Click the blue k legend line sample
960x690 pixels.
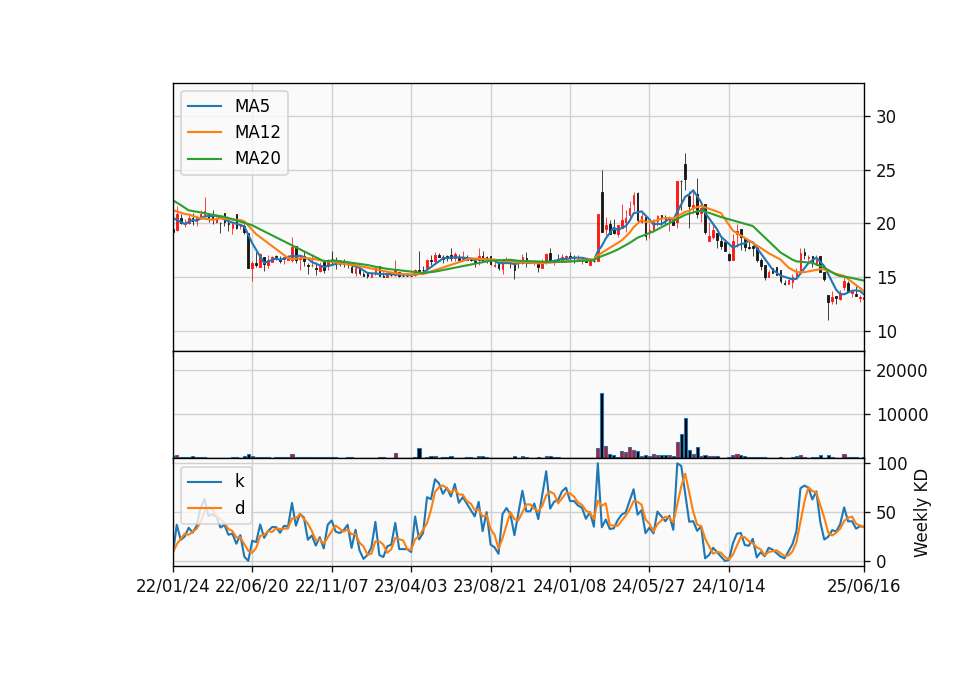click(x=204, y=481)
